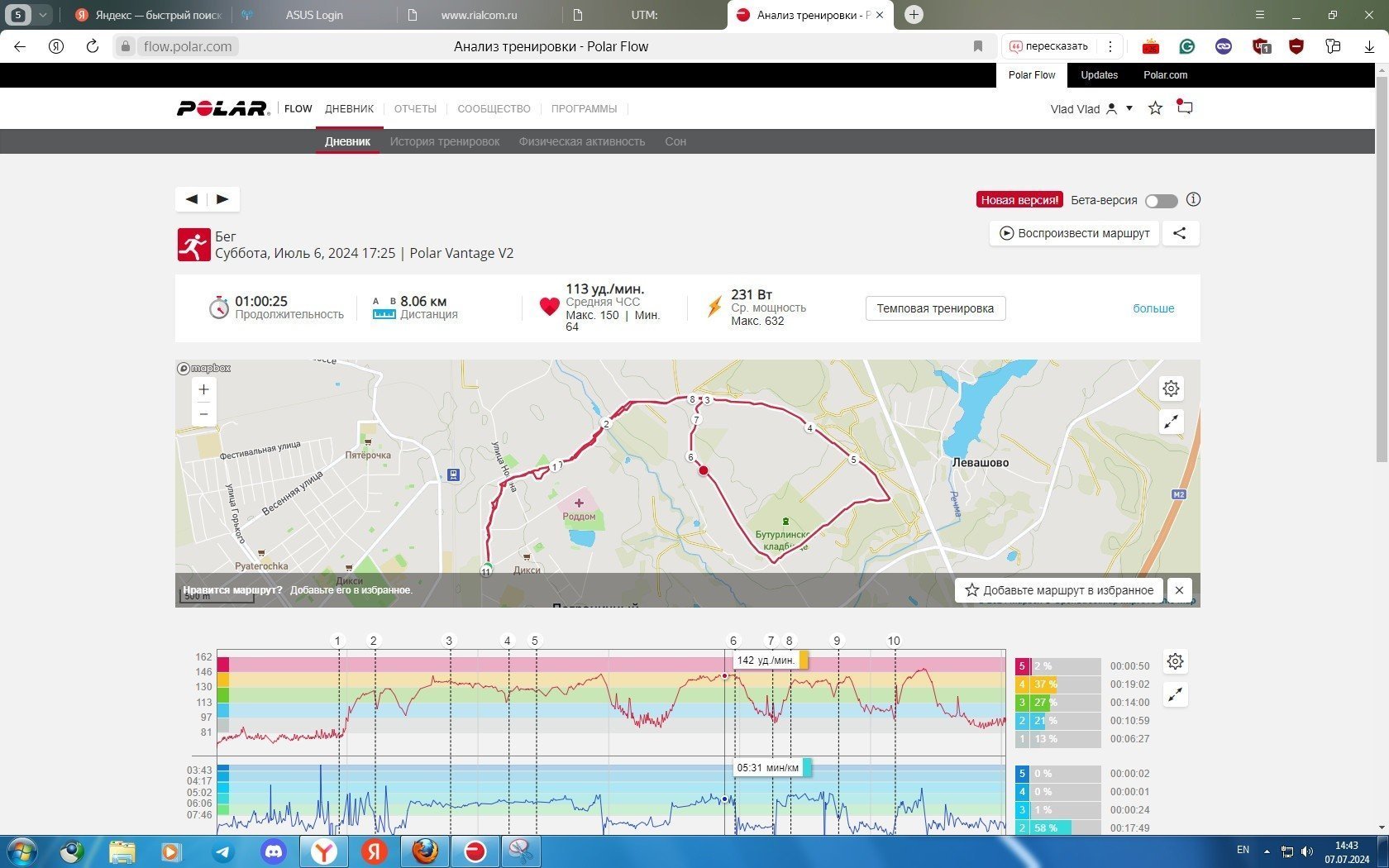Switch to the UTM: tab
The image size is (1389, 868).
644,15
